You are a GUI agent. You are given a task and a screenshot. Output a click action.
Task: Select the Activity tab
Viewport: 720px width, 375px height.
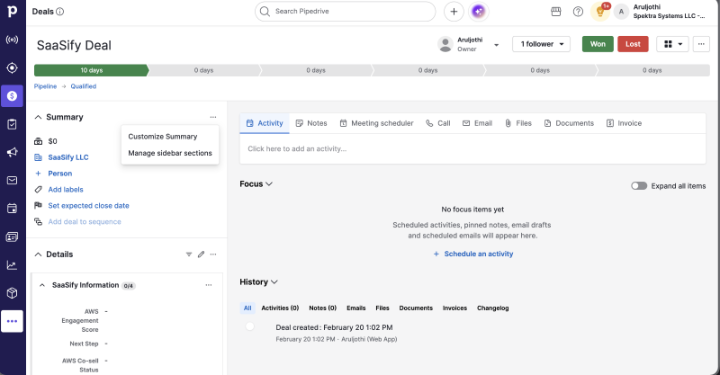pyautogui.click(x=264, y=123)
